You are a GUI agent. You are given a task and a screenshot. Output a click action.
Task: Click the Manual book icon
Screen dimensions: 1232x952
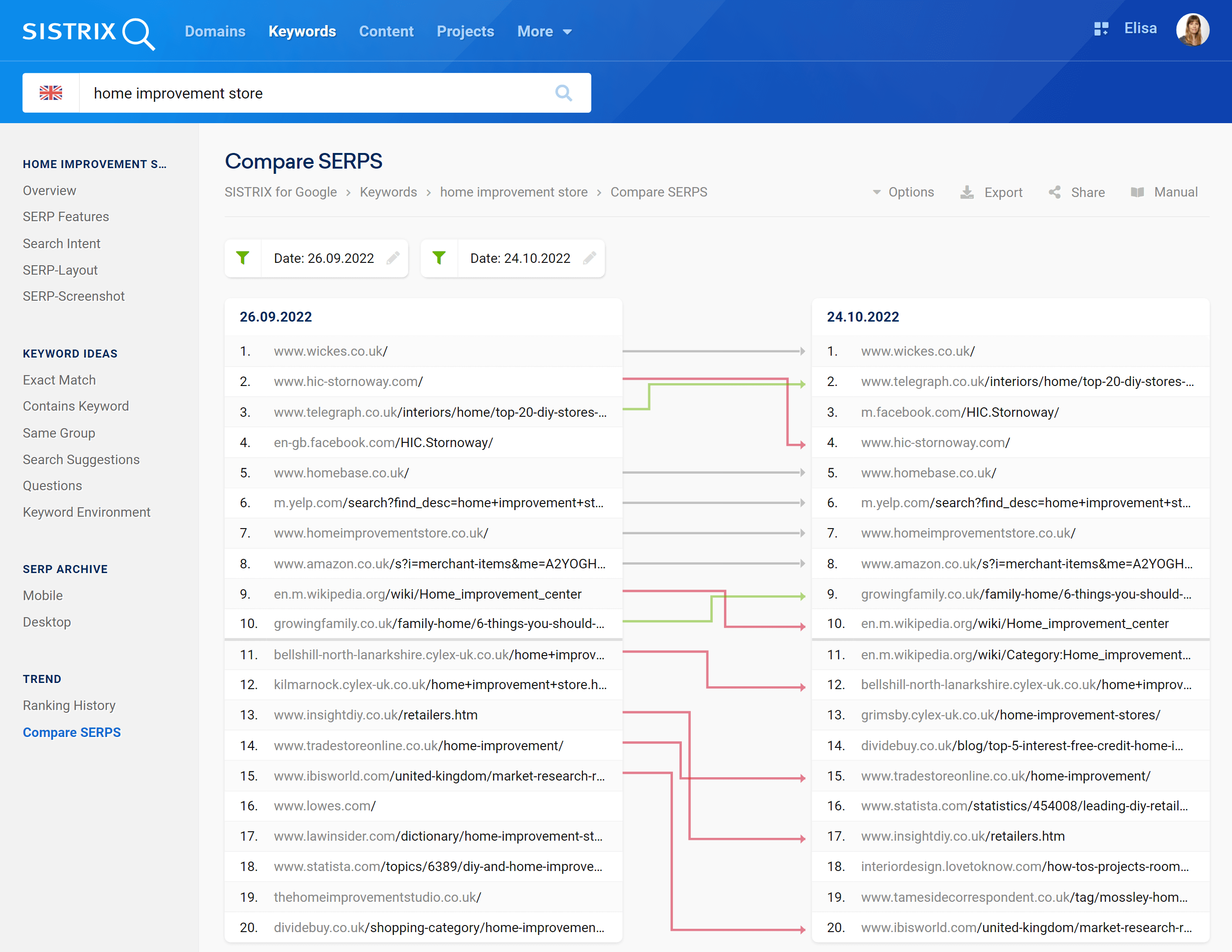(x=1137, y=192)
